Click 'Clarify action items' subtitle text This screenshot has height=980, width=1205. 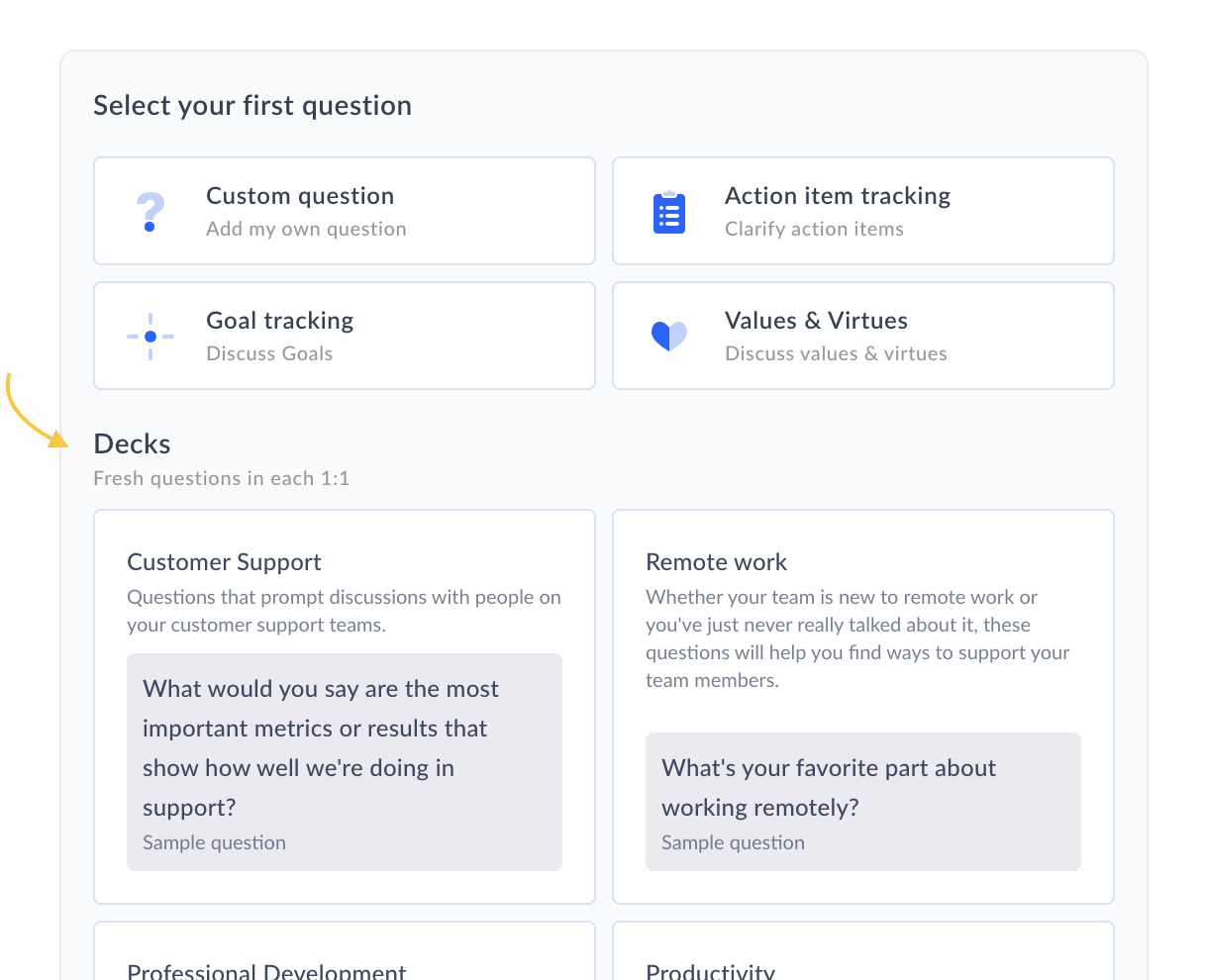pos(814,229)
